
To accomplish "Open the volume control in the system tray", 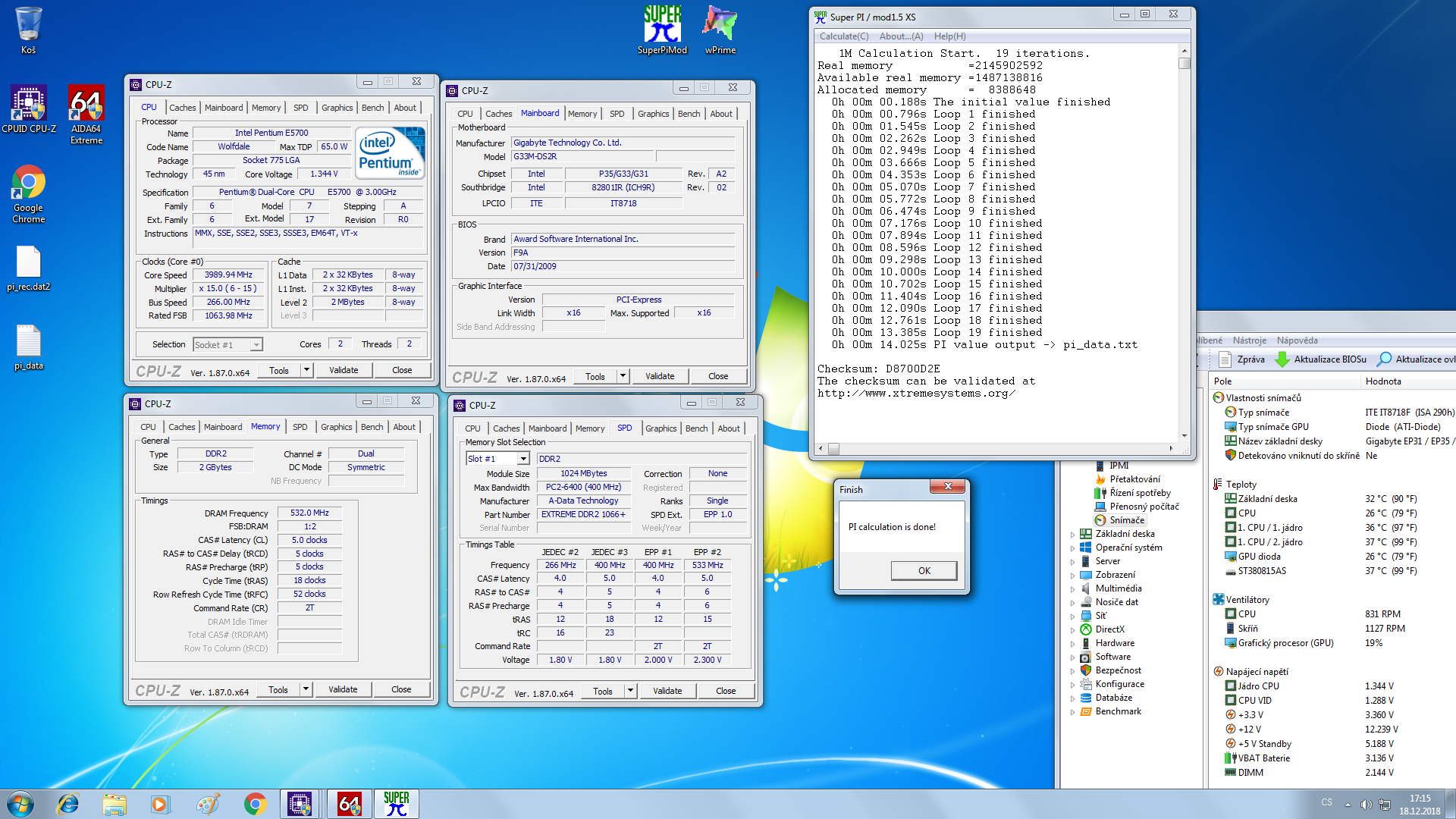I will tap(1366, 805).
